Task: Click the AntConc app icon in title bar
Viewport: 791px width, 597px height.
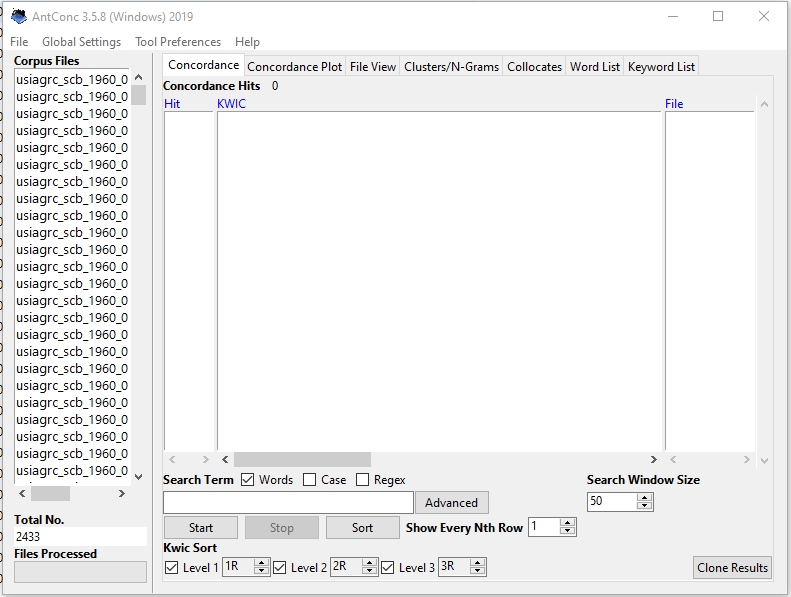Action: click(x=18, y=16)
